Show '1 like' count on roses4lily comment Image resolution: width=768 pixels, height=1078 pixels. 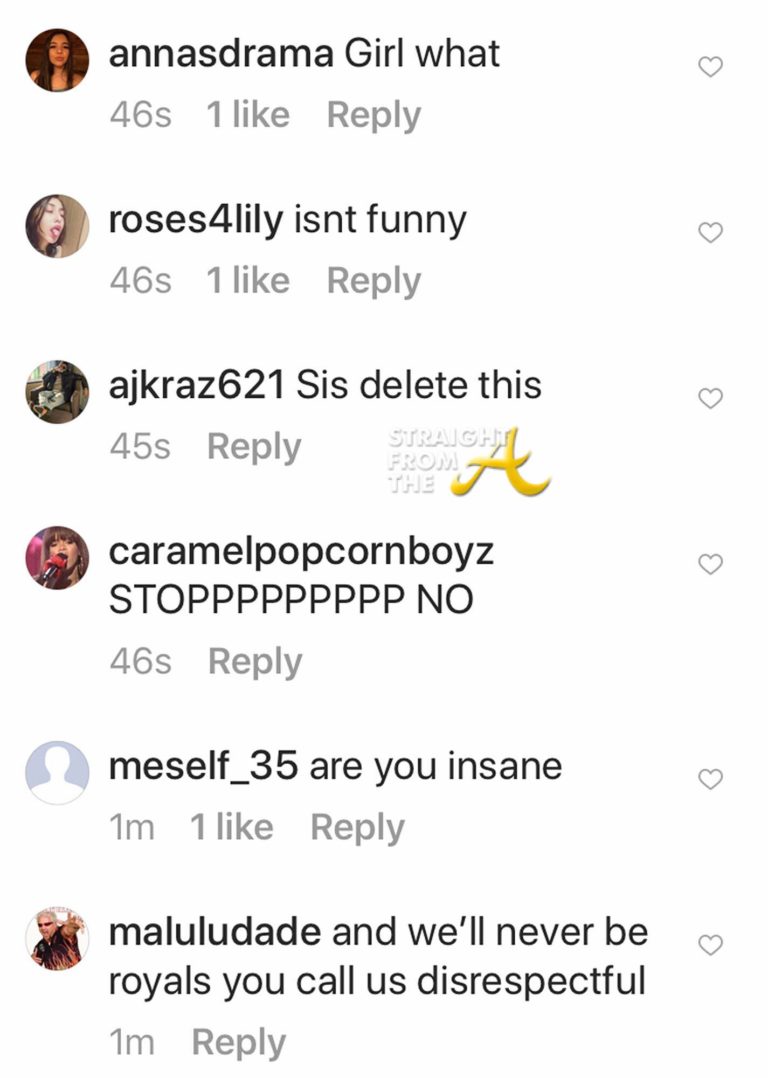[247, 282]
